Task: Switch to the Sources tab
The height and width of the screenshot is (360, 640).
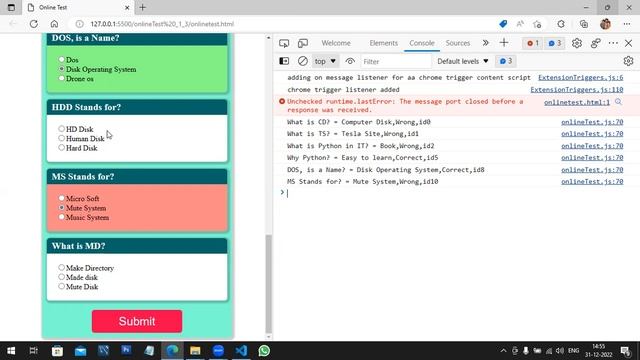Action: click(x=458, y=43)
